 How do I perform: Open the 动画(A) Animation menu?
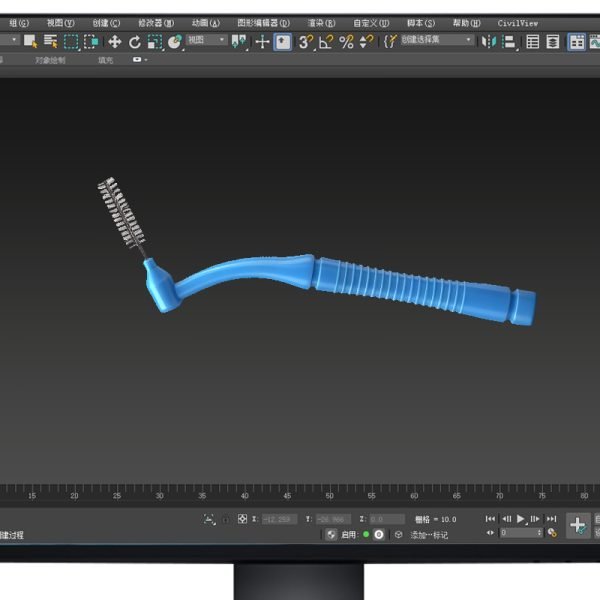pyautogui.click(x=206, y=23)
